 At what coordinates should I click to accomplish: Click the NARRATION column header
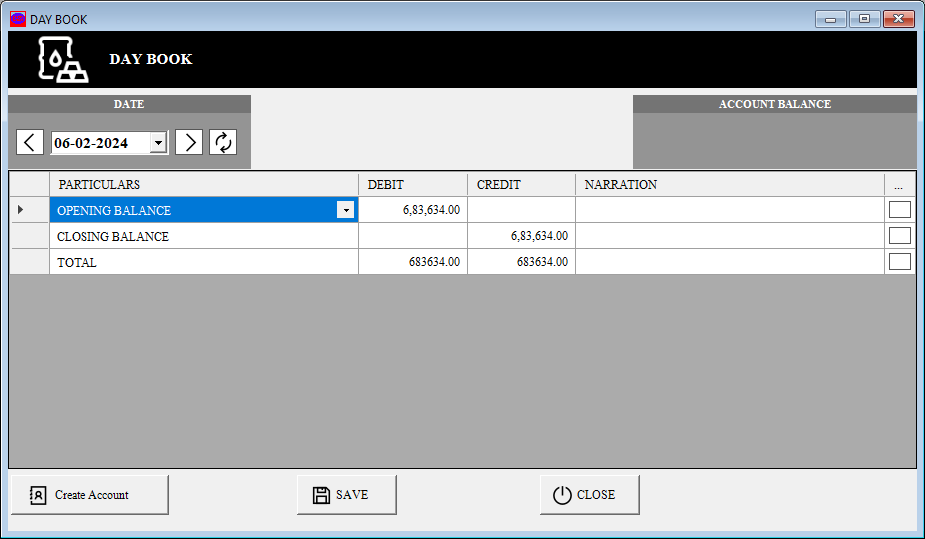(x=729, y=185)
